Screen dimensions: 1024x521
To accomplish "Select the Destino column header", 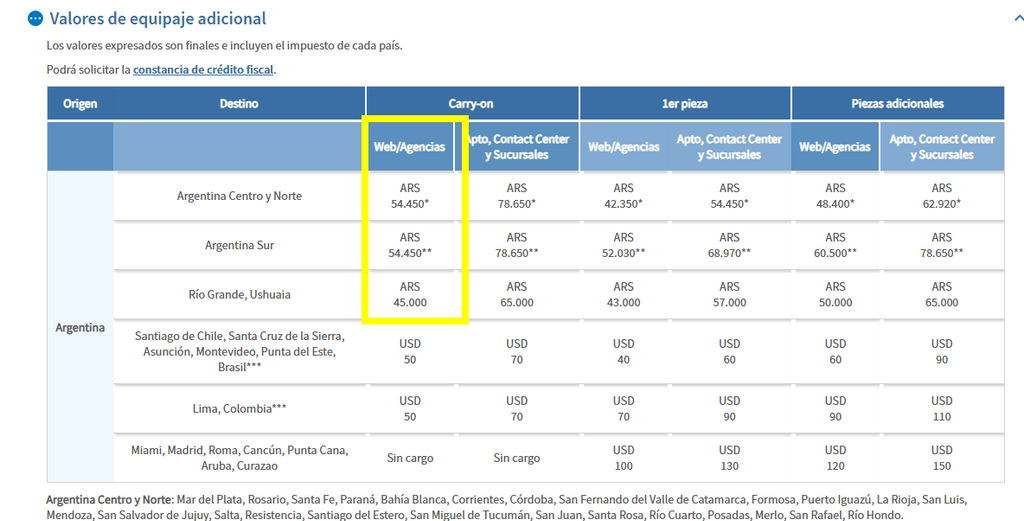I will tap(239, 103).
